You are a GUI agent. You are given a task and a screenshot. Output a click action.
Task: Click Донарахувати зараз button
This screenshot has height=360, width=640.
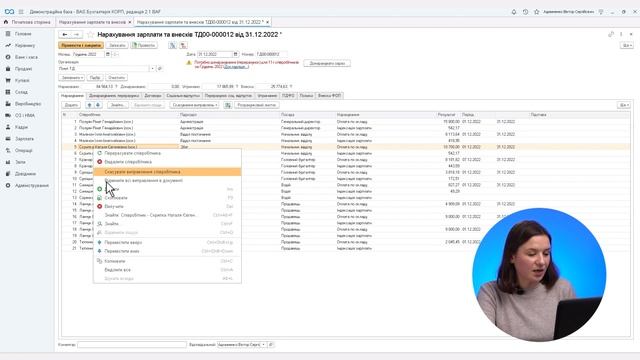327,63
